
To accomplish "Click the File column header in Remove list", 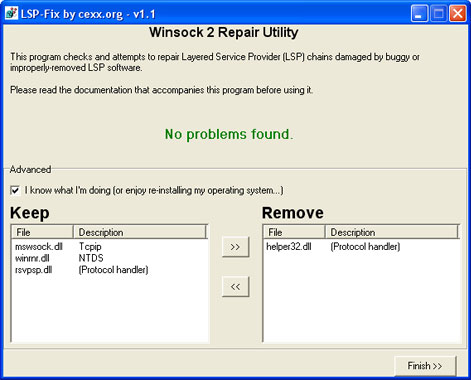I will (294, 232).
